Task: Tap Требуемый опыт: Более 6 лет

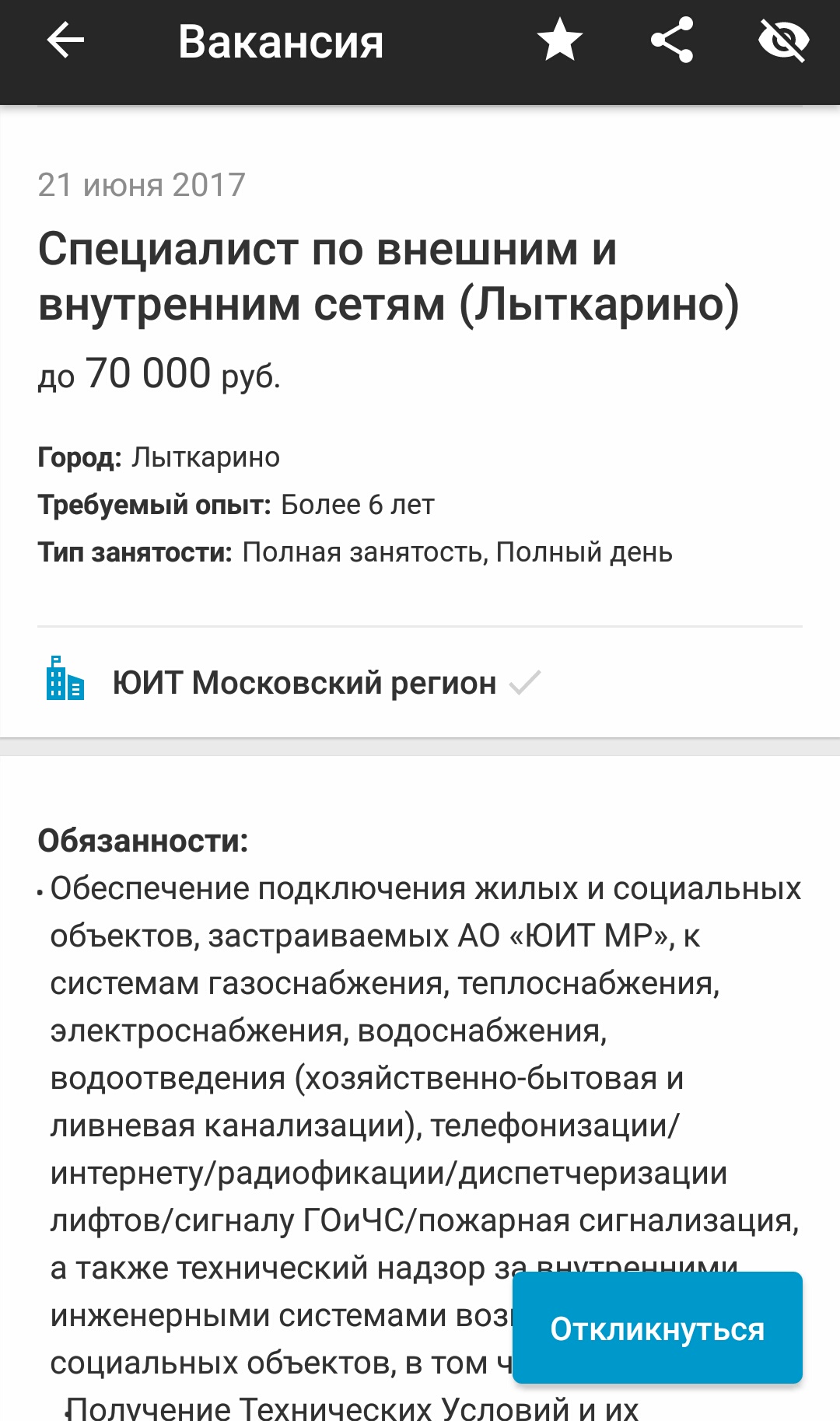Action: pos(236,505)
